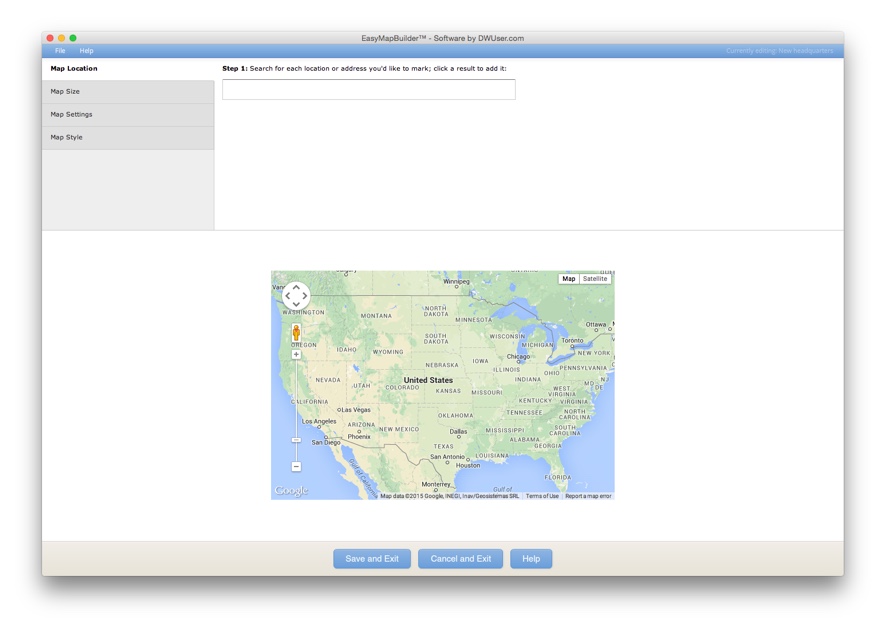Zoom in using the plus icon on the map
The height and width of the screenshot is (622, 880).
pos(296,354)
